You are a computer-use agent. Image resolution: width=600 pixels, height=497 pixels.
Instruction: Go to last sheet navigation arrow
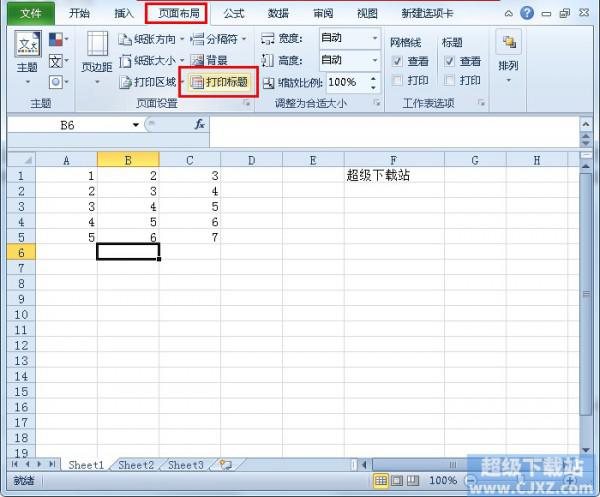pos(52,464)
